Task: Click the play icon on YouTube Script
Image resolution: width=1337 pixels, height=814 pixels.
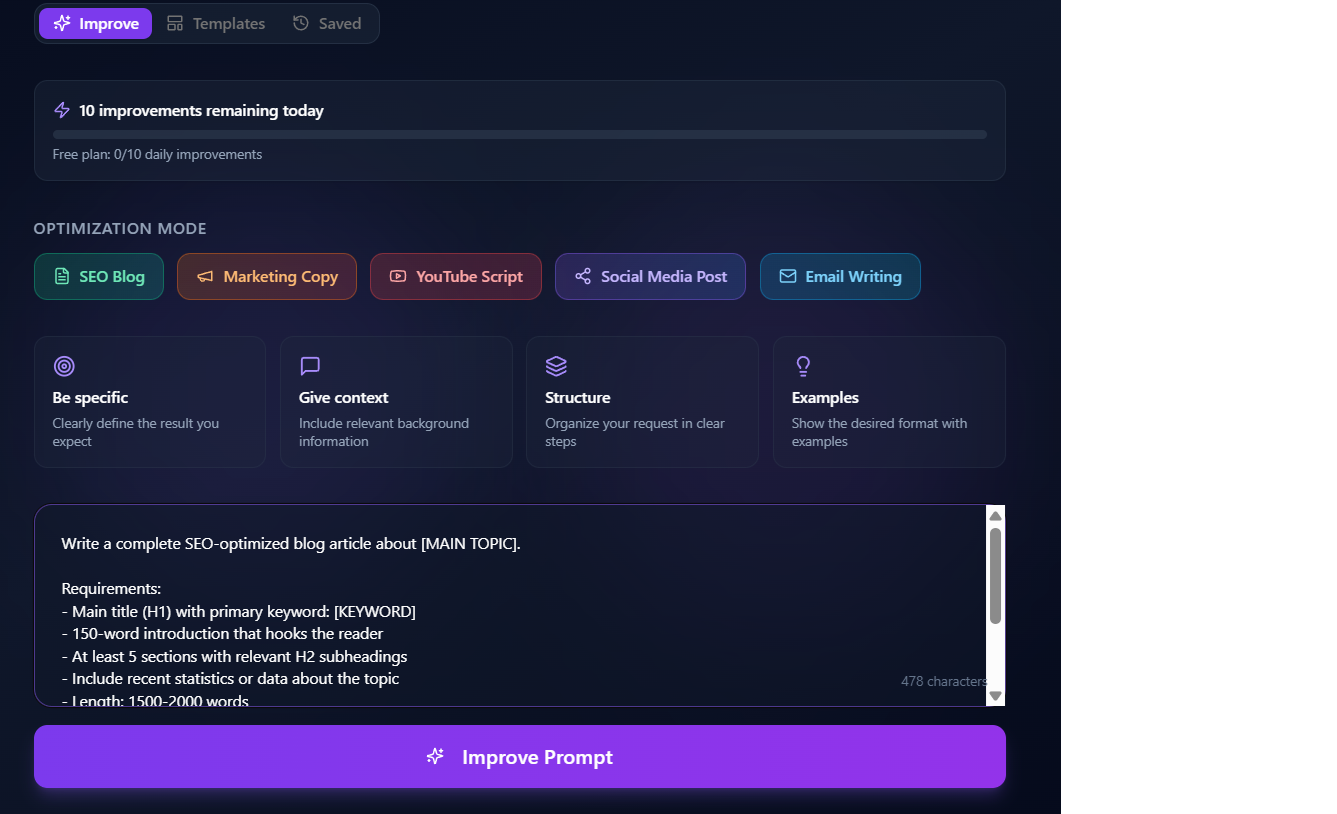Action: pos(398,276)
